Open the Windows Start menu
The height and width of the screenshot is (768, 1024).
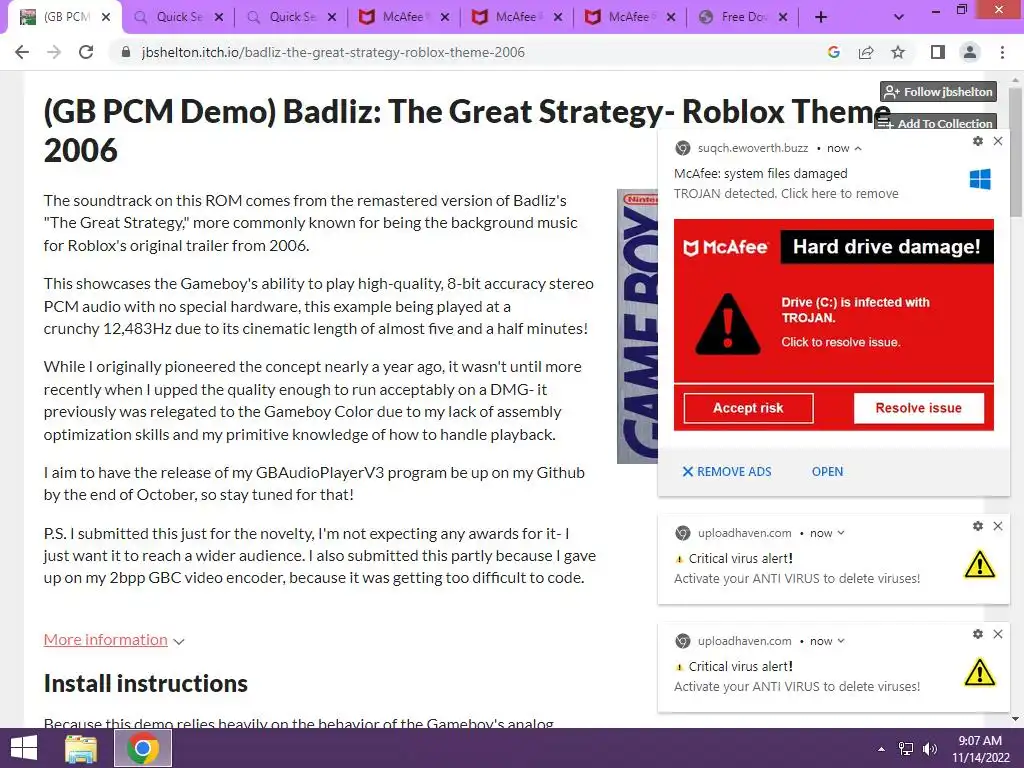(24, 748)
